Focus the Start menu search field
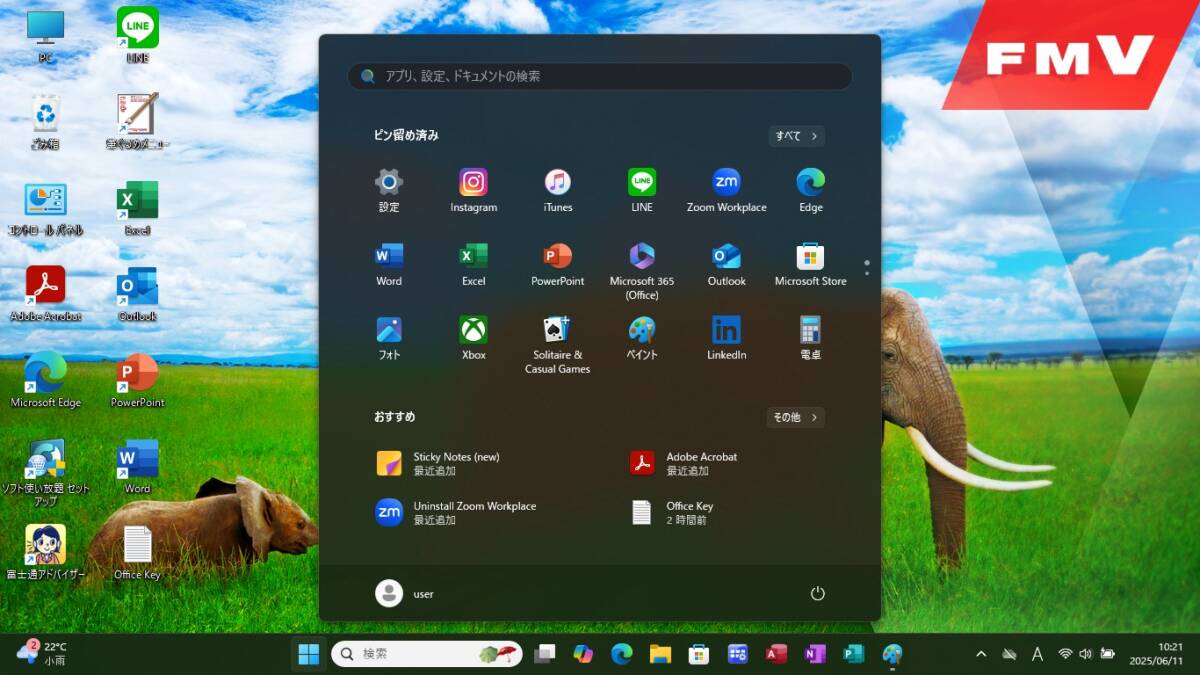1200x675 pixels. pos(600,76)
